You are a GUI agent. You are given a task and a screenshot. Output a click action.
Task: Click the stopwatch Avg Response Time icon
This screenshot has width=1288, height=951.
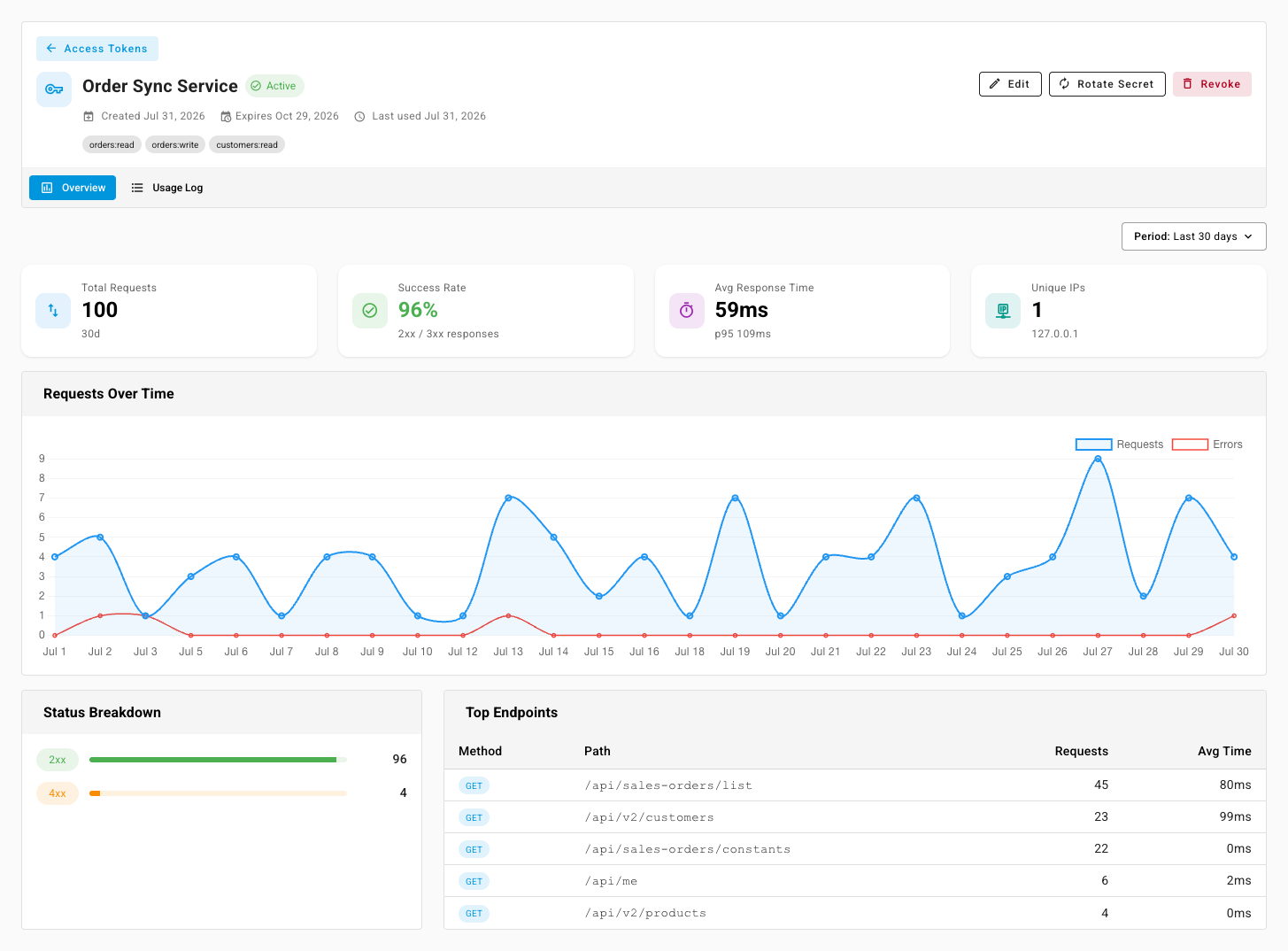pyautogui.click(x=687, y=311)
